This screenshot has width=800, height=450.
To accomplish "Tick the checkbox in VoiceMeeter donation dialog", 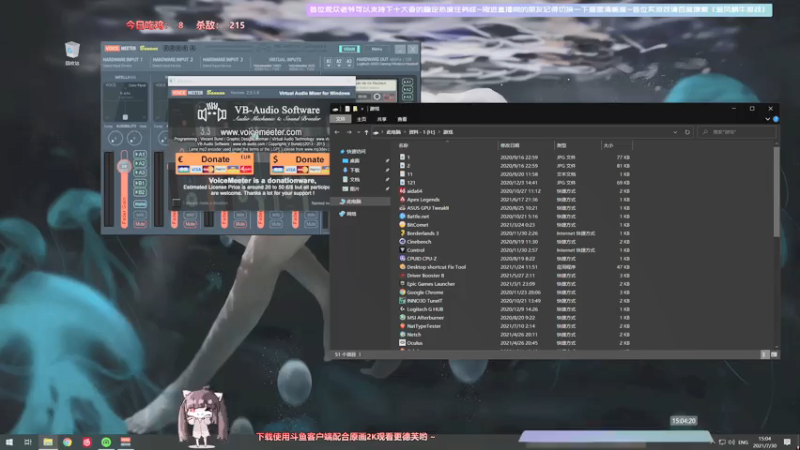I will click(177, 203).
